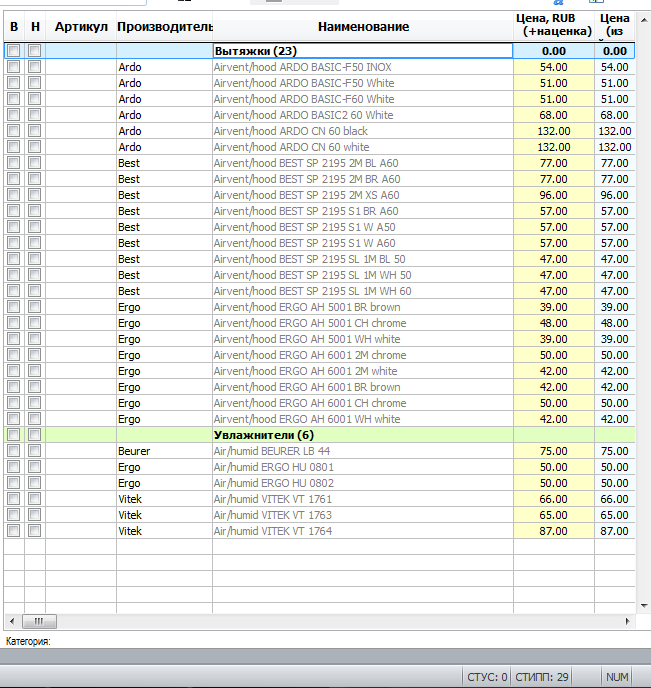Click NUM indicator in status bar
This screenshot has width=651, height=688.
(617, 677)
